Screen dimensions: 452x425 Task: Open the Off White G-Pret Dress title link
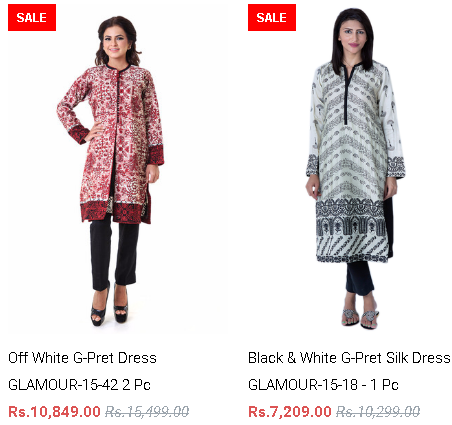point(82,358)
